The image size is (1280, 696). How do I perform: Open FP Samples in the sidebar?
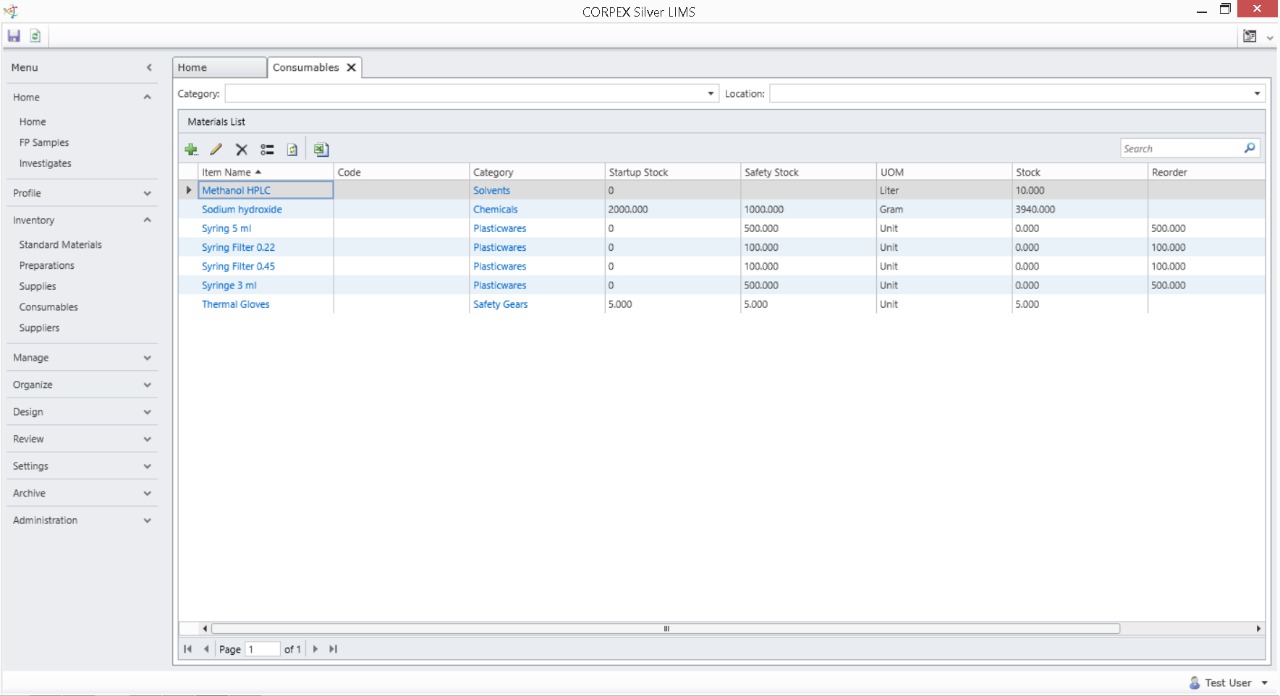click(44, 143)
